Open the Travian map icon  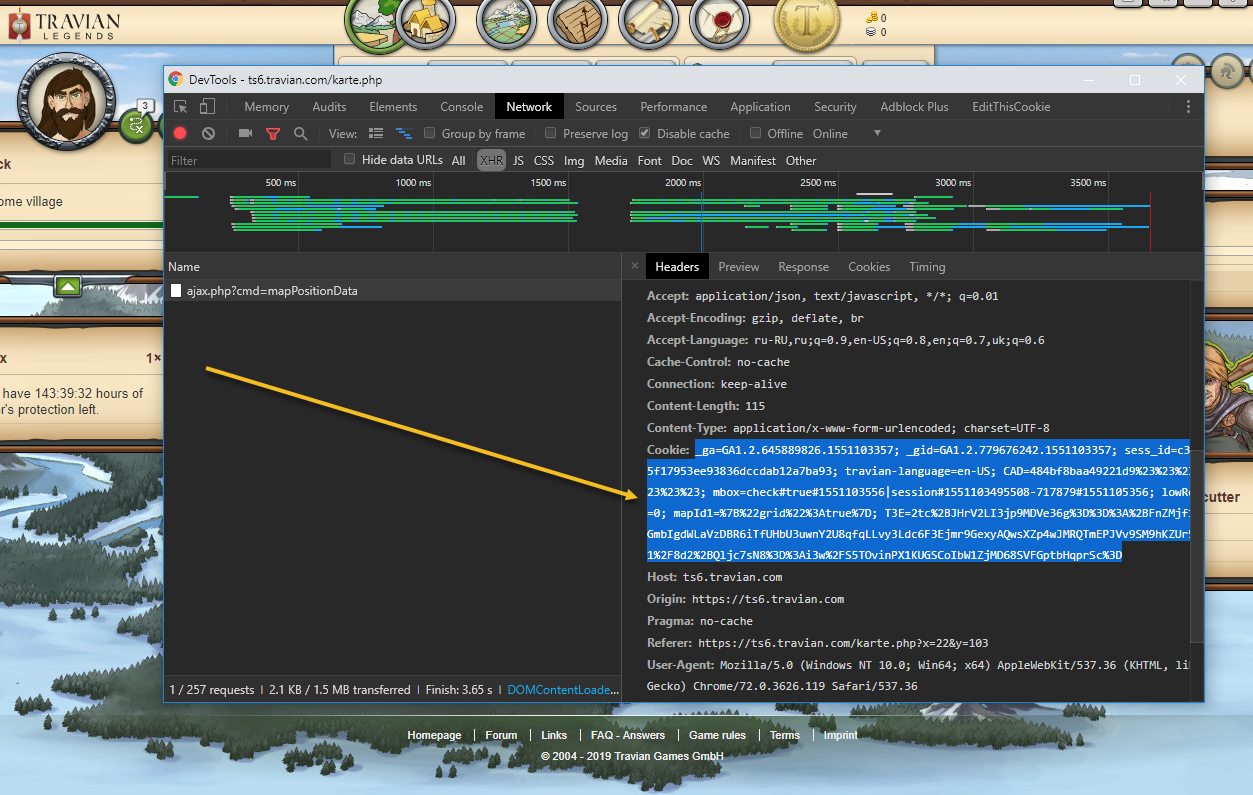(506, 20)
